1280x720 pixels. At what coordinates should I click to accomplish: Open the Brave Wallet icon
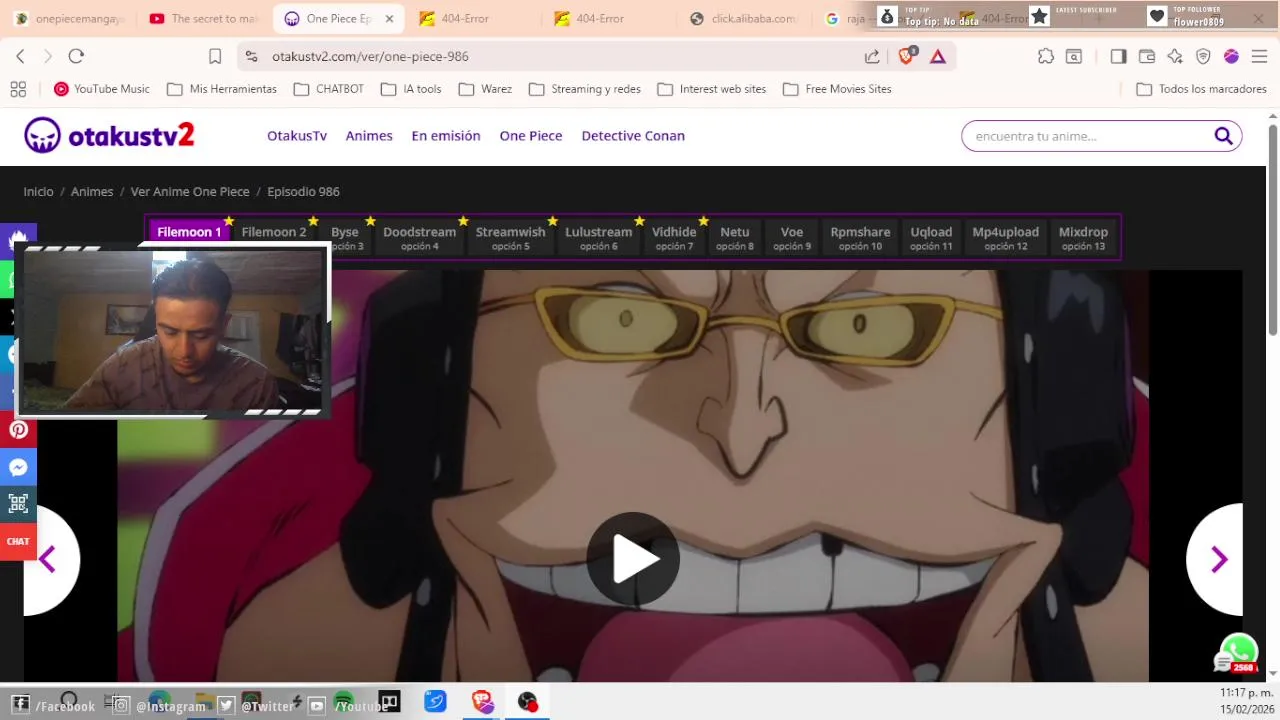[x=1147, y=57]
